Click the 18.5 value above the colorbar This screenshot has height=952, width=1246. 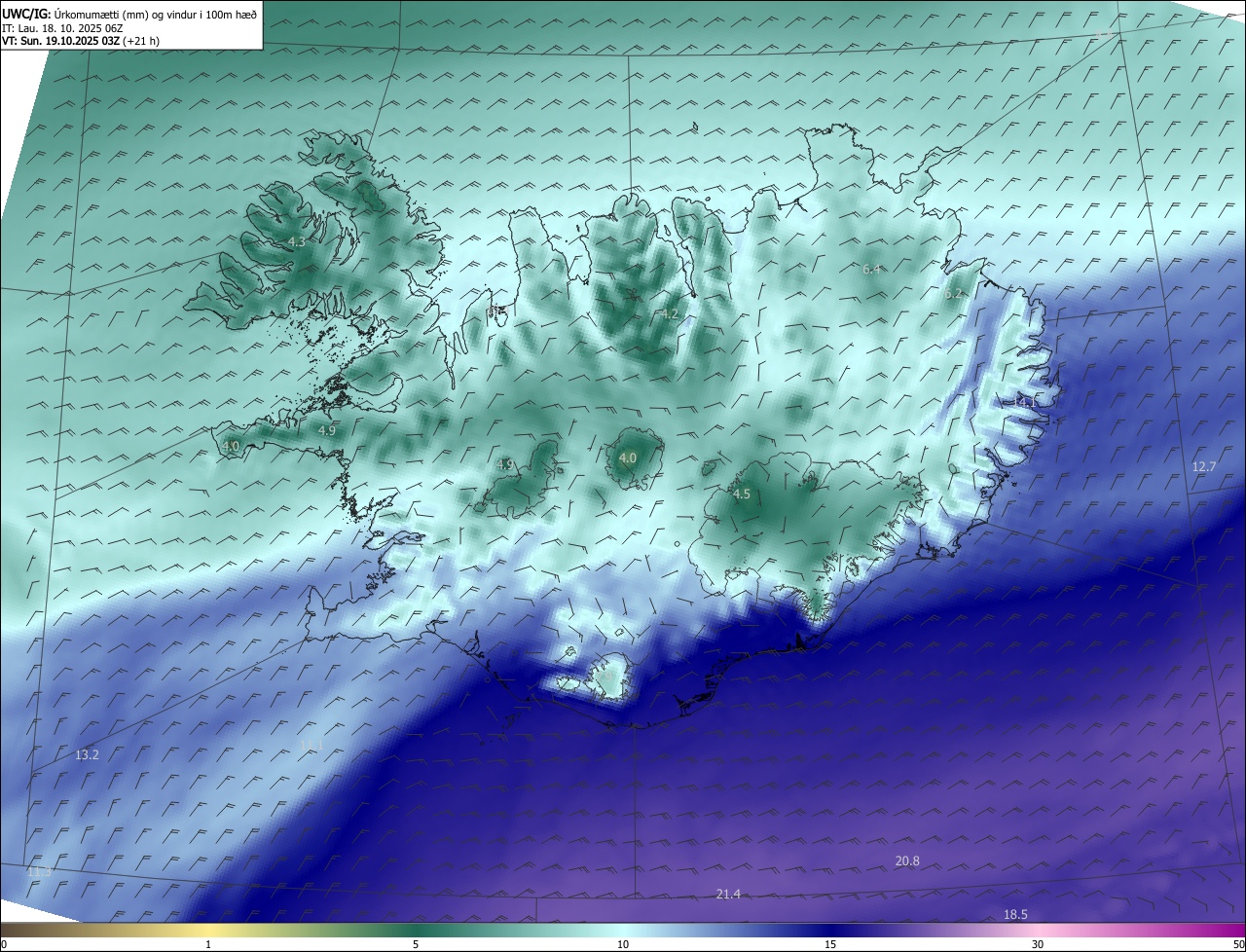1015,914
